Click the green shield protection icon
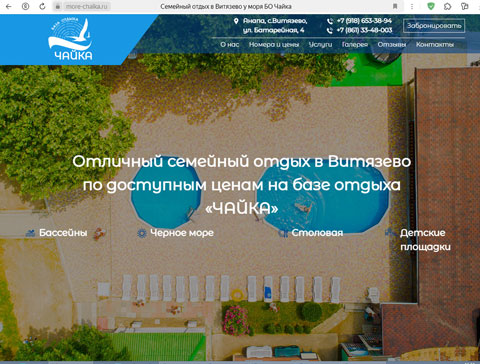480x364 pixels. 431,6
